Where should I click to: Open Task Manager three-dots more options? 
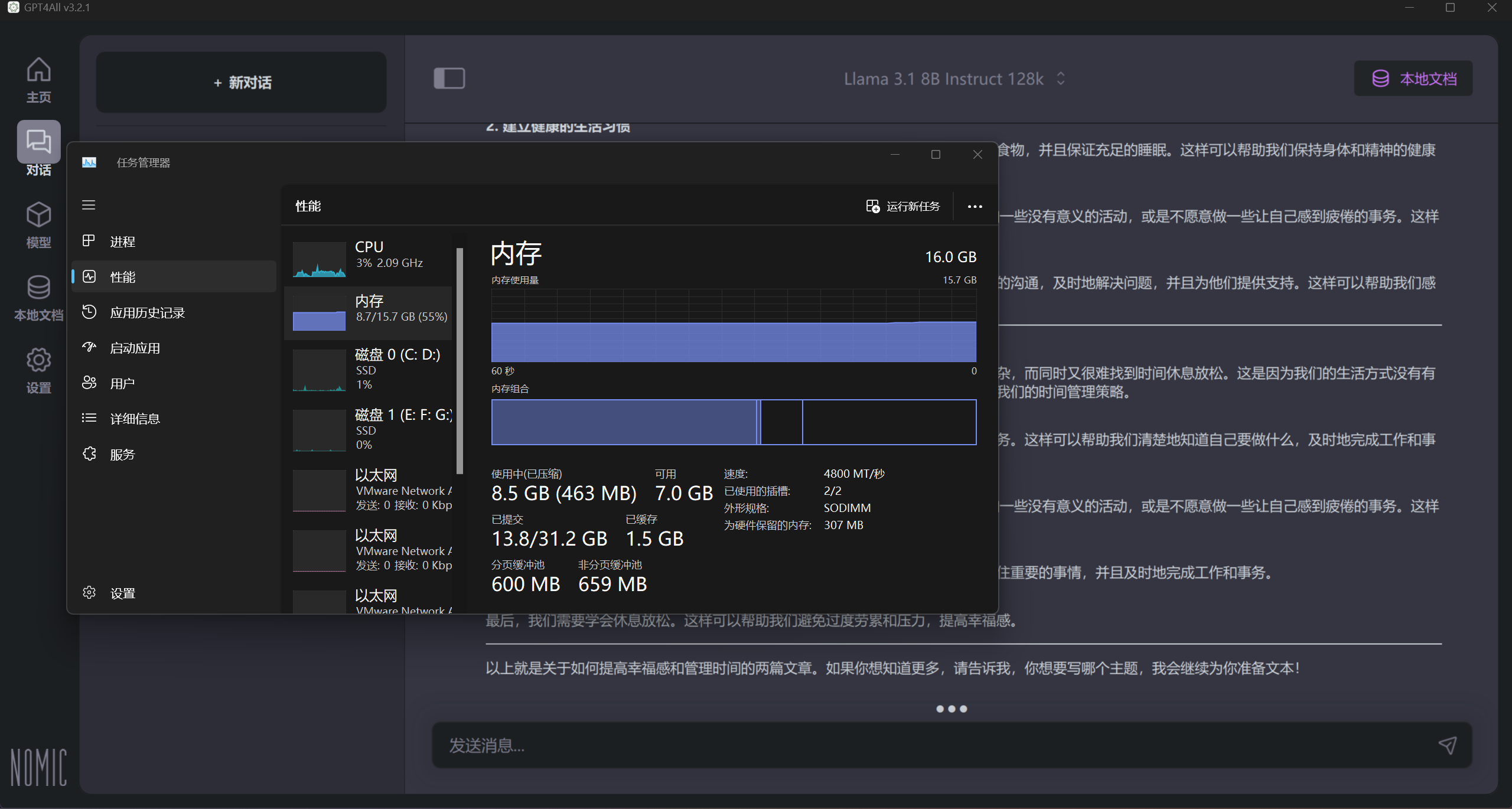point(975,207)
